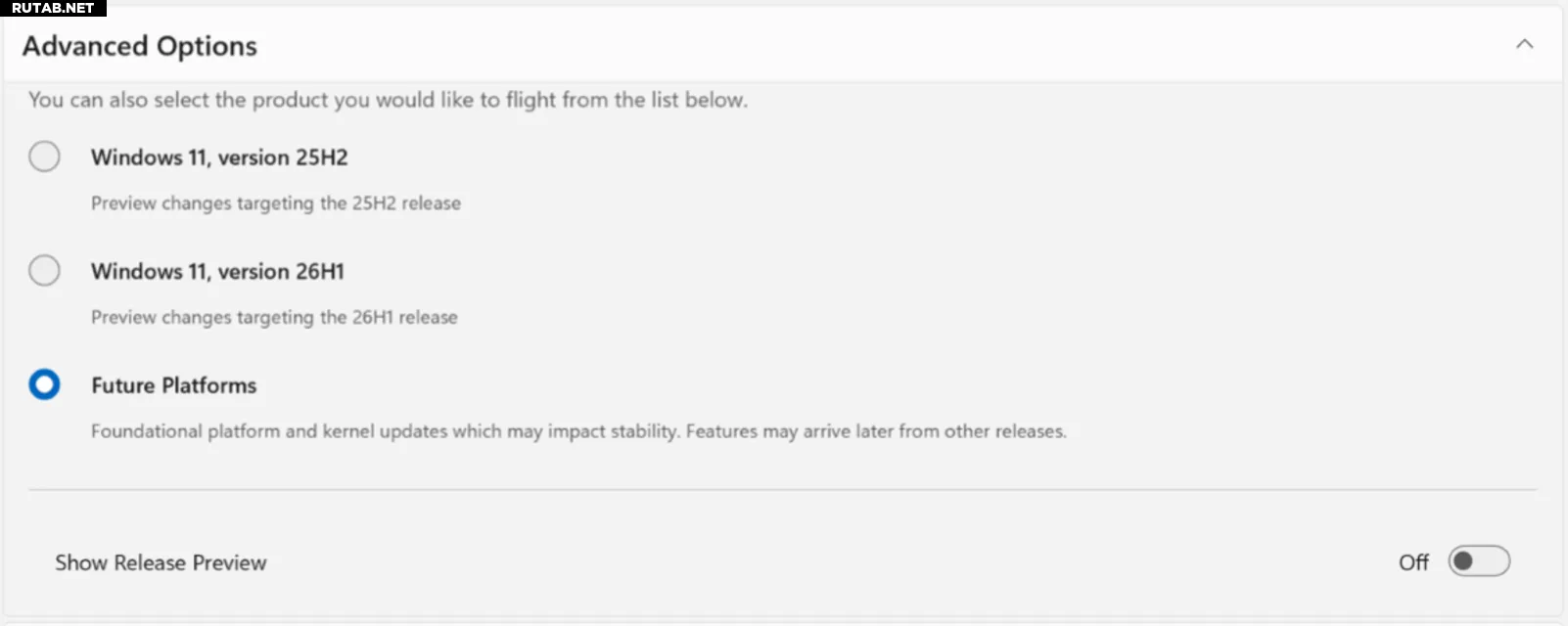This screenshot has width=1568, height=626.
Task: Click the empty middle of the Show Release Preview row
Action: 783,562
